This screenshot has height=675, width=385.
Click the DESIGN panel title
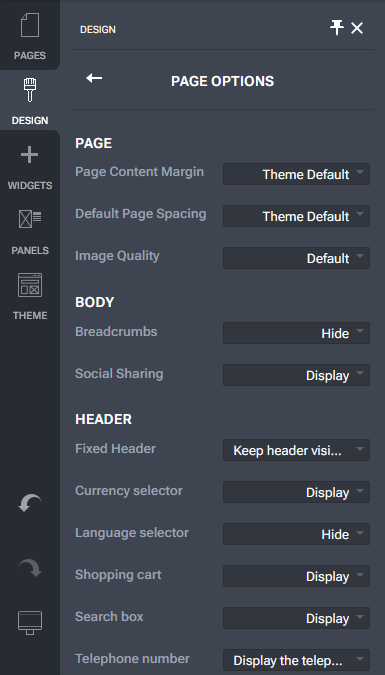point(98,30)
